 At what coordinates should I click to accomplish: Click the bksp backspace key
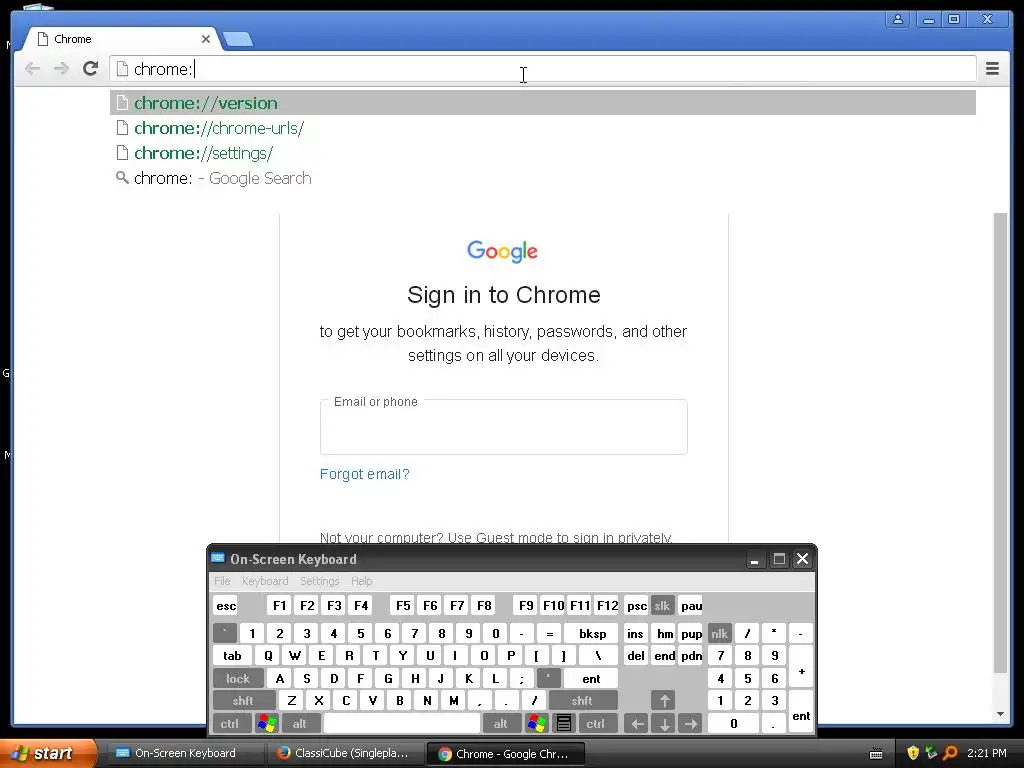[x=592, y=633]
